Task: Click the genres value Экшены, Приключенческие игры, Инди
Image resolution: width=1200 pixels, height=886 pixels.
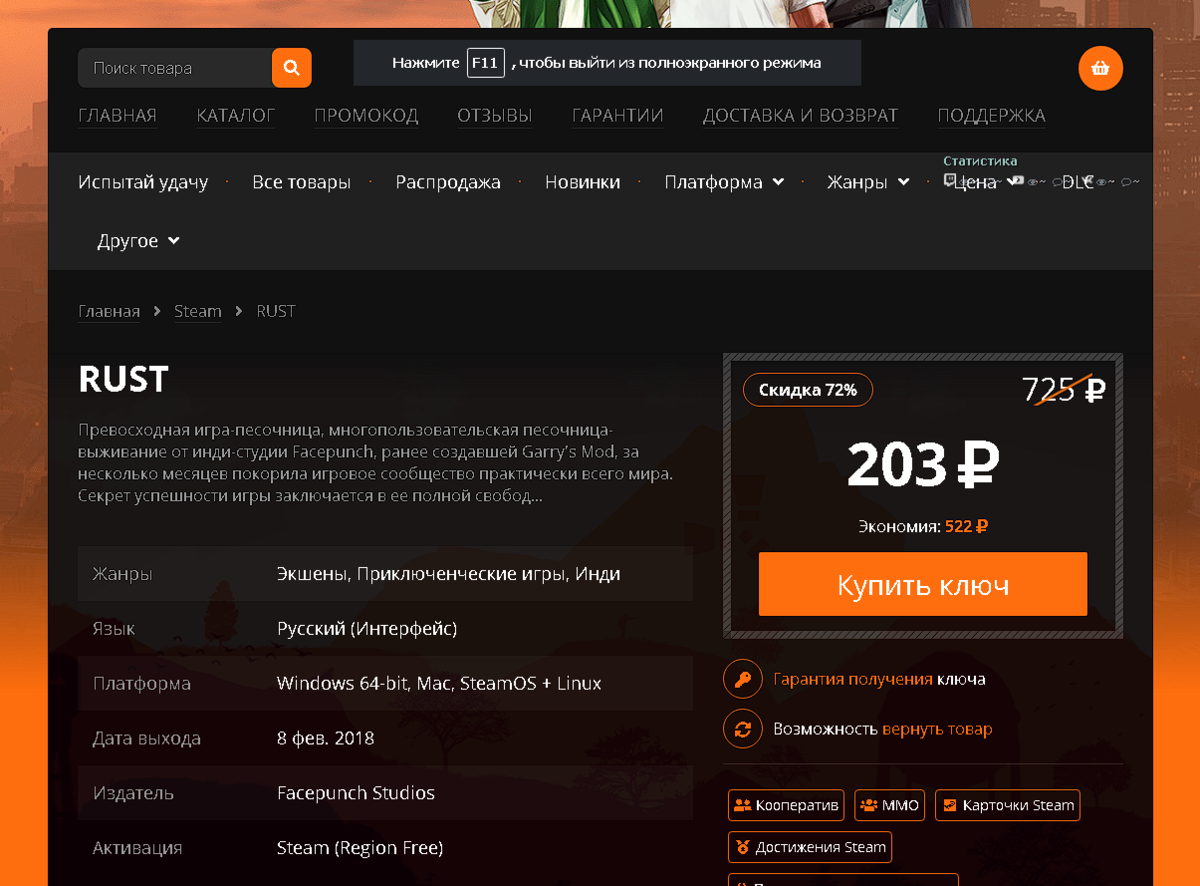Action: (448, 574)
